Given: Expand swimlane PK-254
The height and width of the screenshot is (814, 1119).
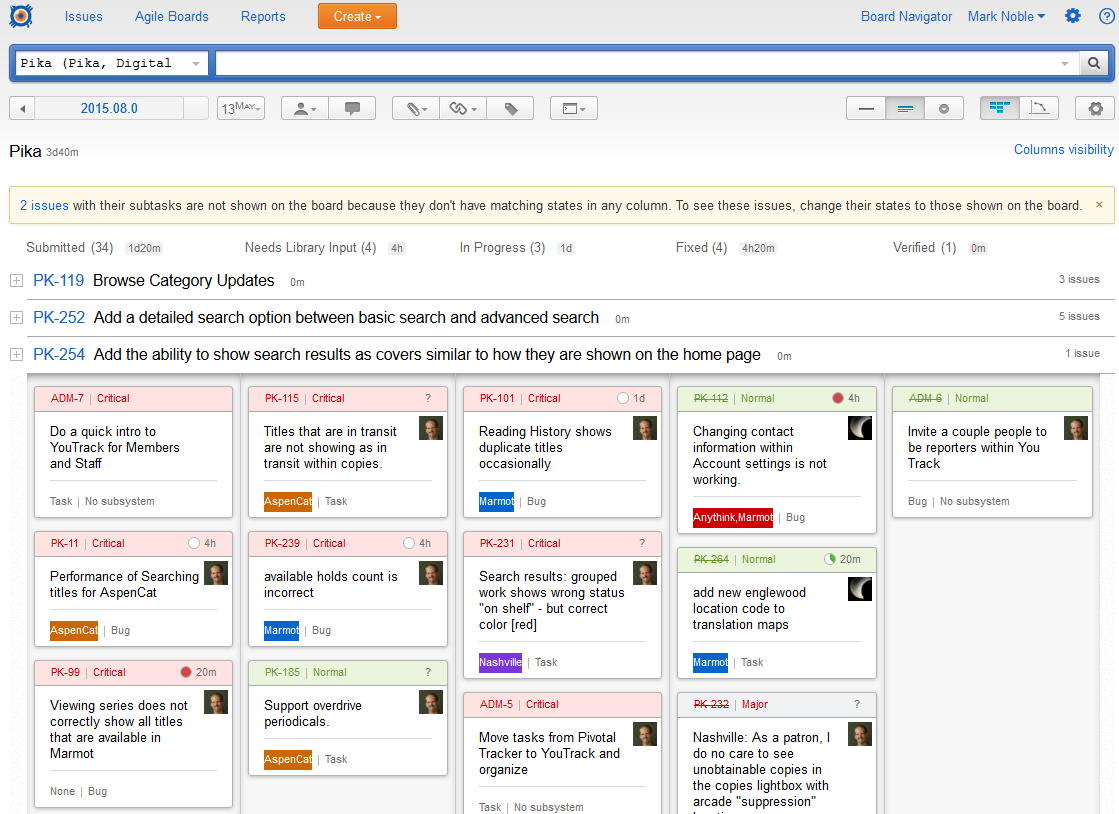Looking at the screenshot, I should point(16,355).
